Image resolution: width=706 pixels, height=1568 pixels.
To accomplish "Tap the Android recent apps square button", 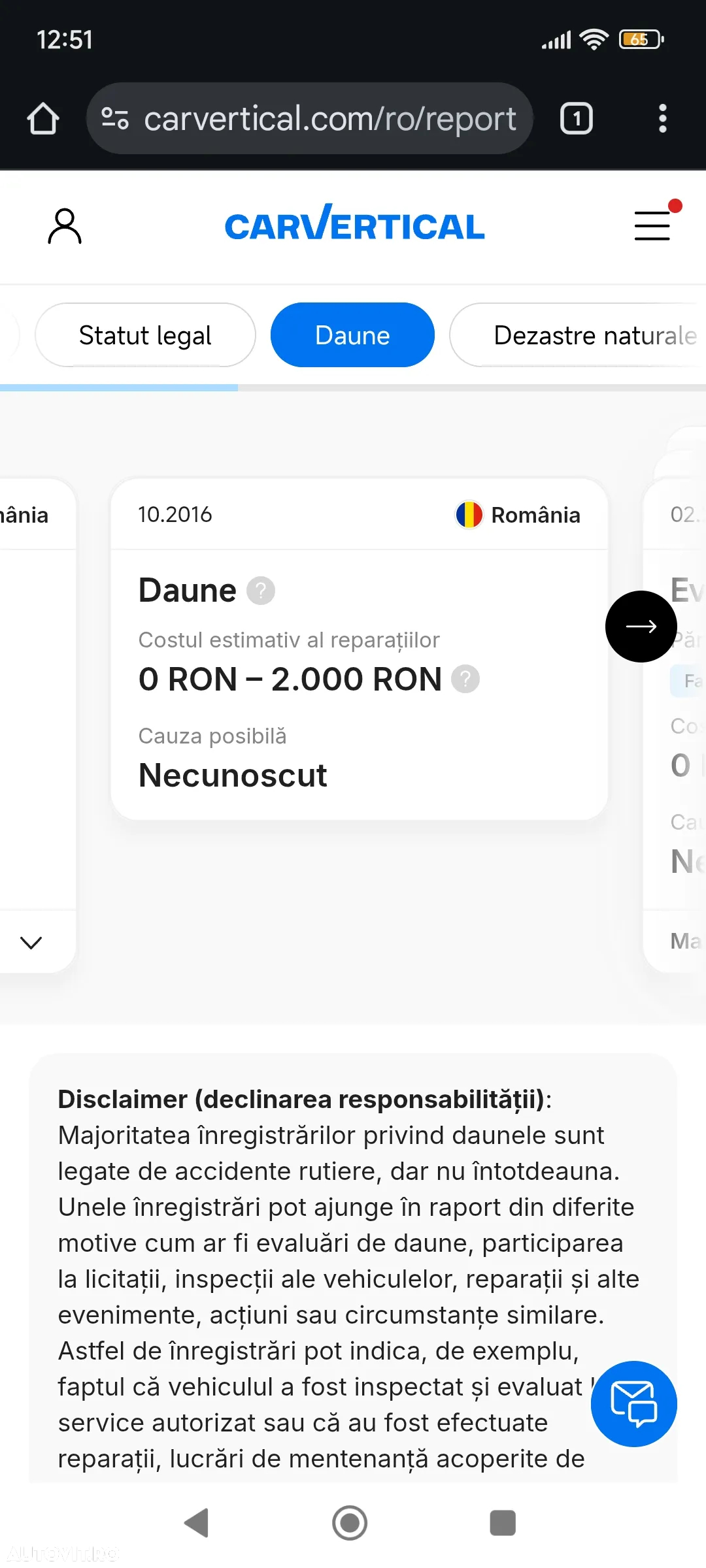I will (503, 1523).
